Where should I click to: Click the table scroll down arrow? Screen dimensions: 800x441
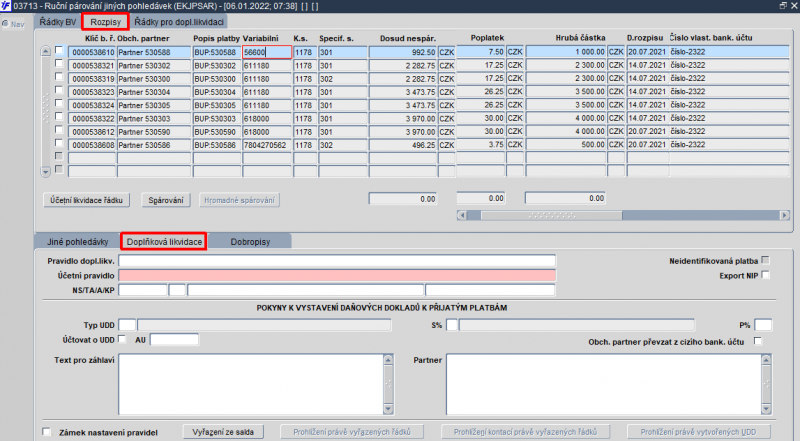(x=45, y=172)
